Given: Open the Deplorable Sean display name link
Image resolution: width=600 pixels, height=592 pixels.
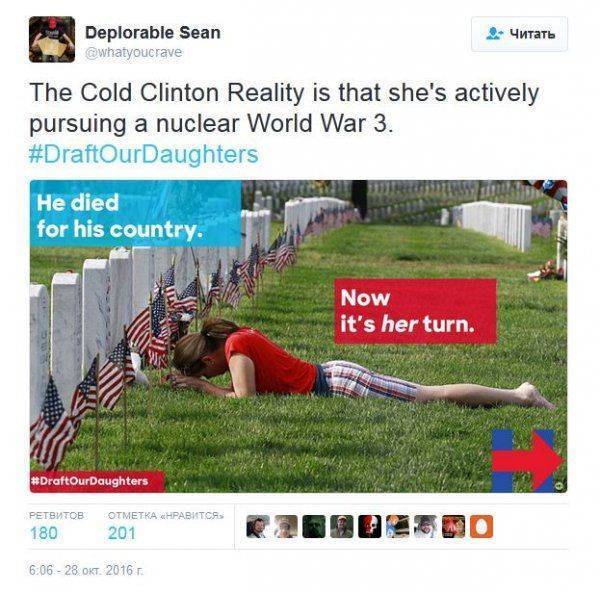Looking at the screenshot, I should (153, 33).
